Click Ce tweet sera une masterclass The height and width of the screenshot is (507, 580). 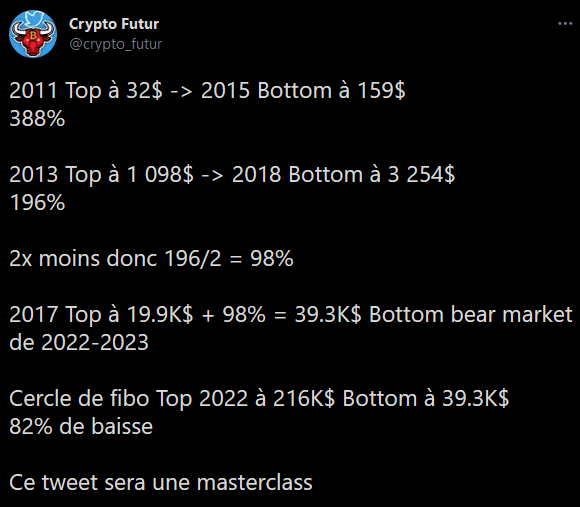click(x=161, y=483)
